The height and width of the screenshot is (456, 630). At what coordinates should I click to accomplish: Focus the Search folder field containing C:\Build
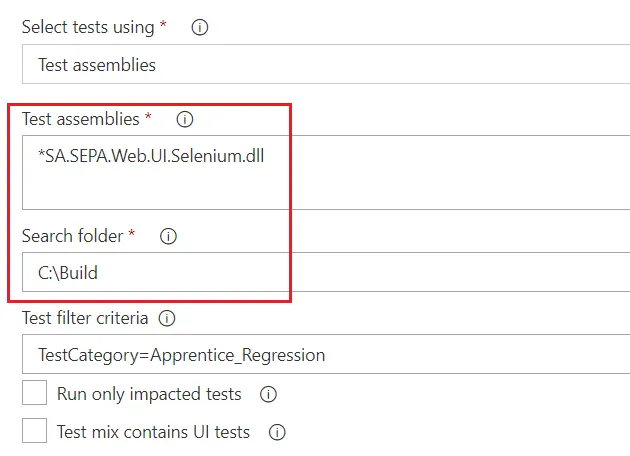(x=325, y=272)
